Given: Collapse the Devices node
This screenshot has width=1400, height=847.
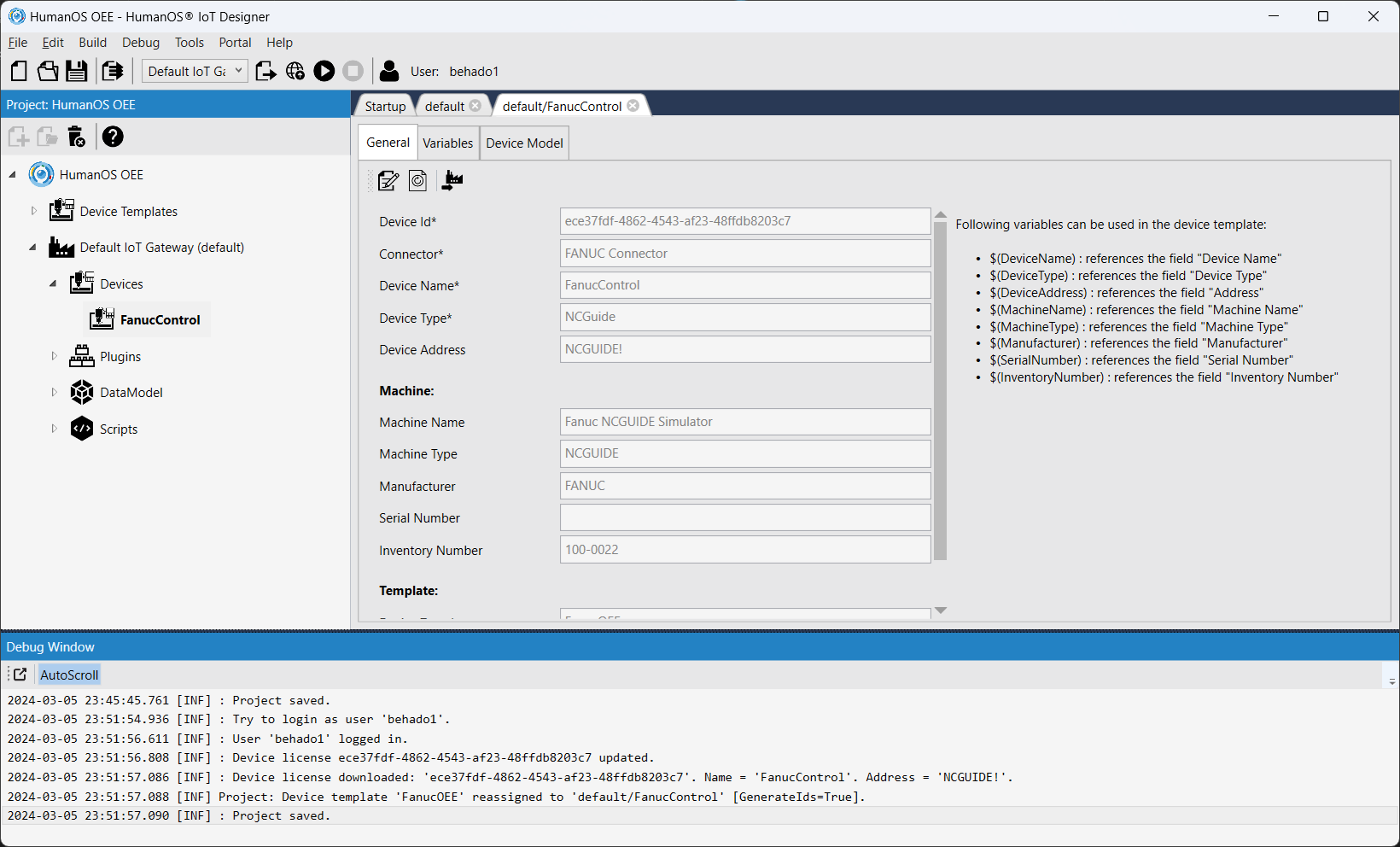Looking at the screenshot, I should pyautogui.click(x=53, y=283).
